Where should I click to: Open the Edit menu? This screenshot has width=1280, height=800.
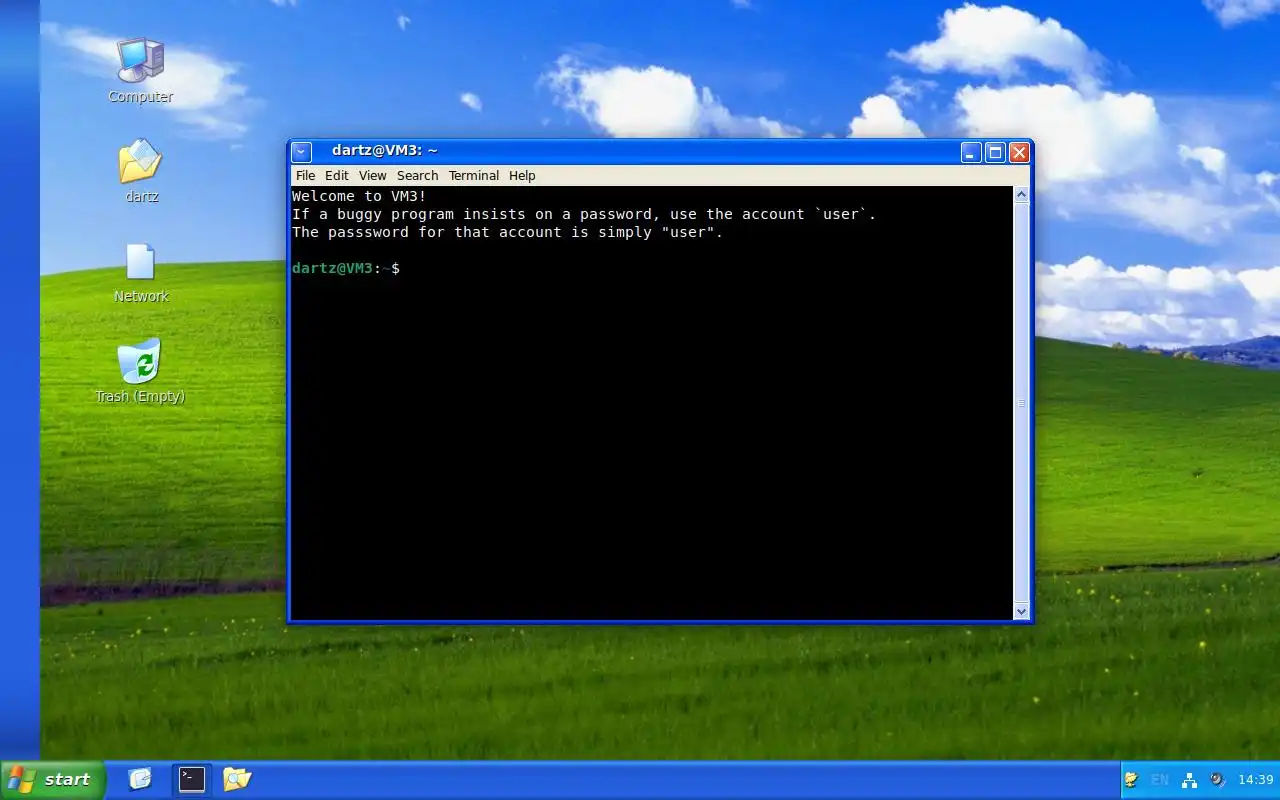pos(337,176)
